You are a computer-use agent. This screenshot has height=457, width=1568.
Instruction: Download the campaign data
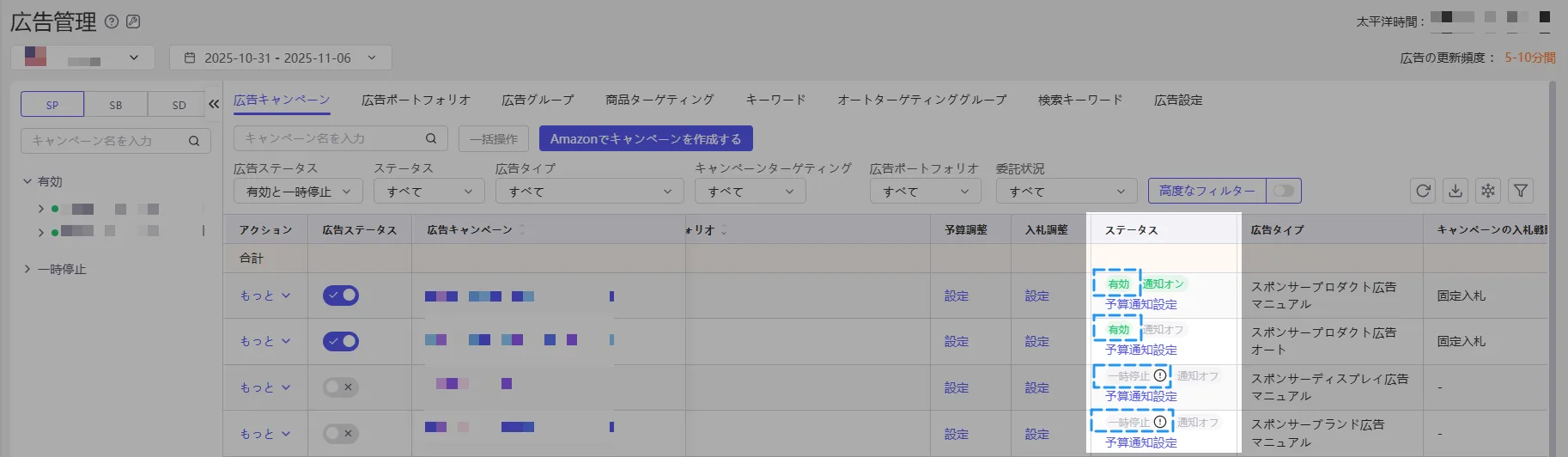[x=1456, y=191]
